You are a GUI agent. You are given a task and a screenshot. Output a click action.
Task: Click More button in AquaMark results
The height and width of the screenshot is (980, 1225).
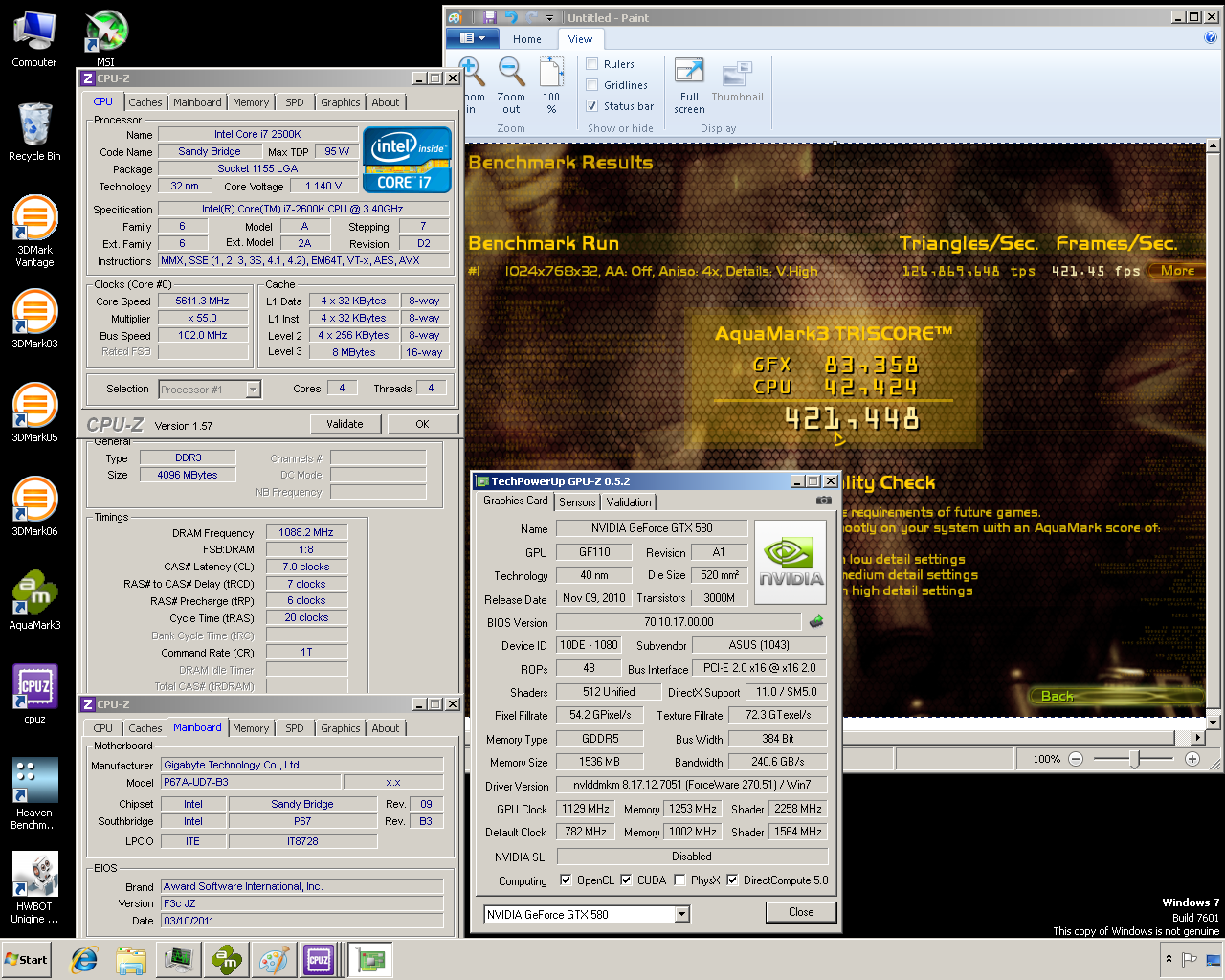point(1177,271)
